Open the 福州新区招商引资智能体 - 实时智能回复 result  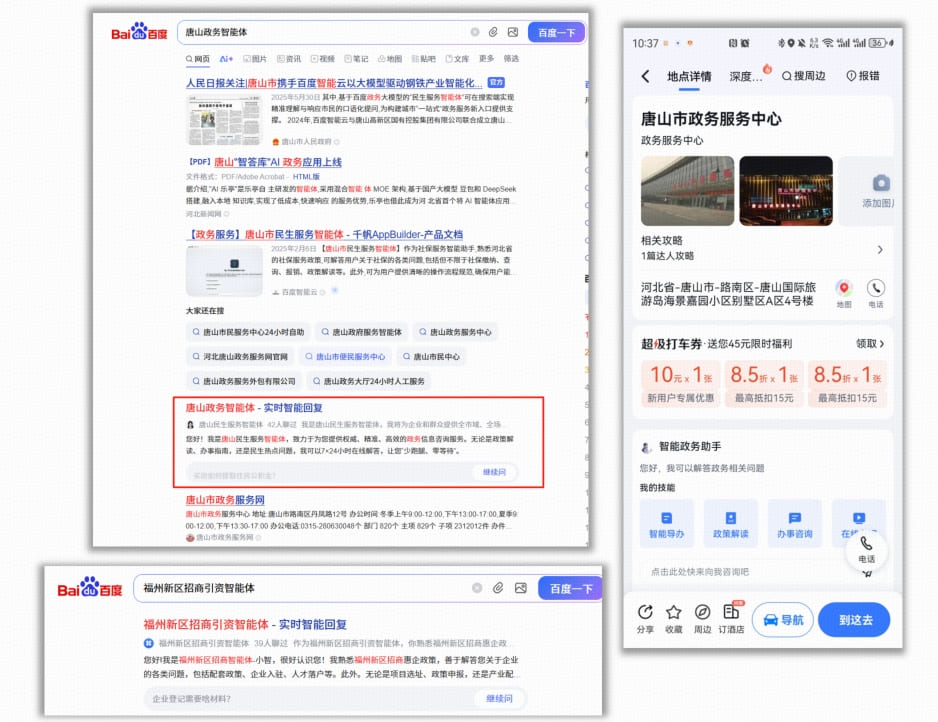coord(245,624)
